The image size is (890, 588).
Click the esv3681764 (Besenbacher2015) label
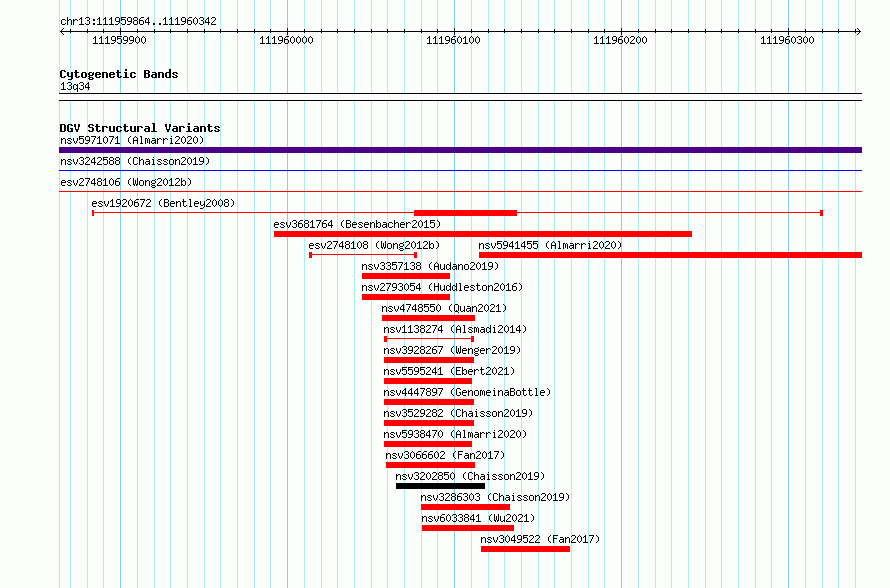click(357, 224)
